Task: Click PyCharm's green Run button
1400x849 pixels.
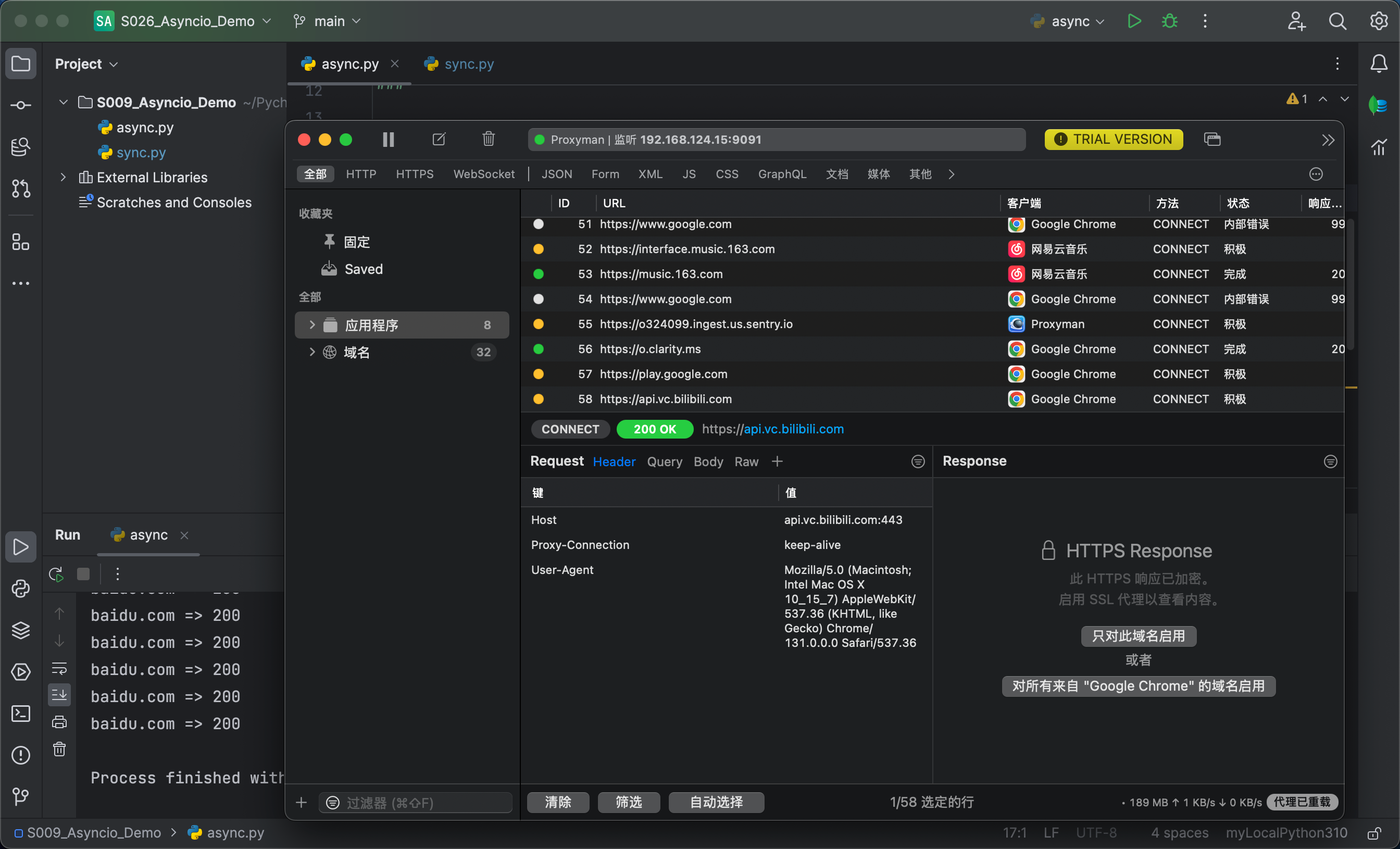Action: (x=1133, y=21)
